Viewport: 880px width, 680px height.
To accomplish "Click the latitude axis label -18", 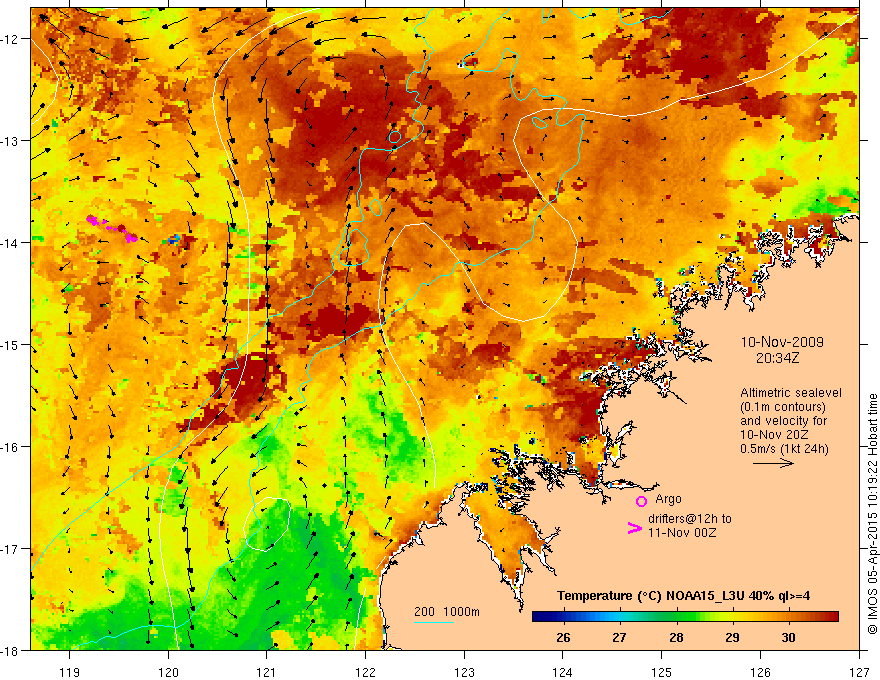I will tap(11, 651).
